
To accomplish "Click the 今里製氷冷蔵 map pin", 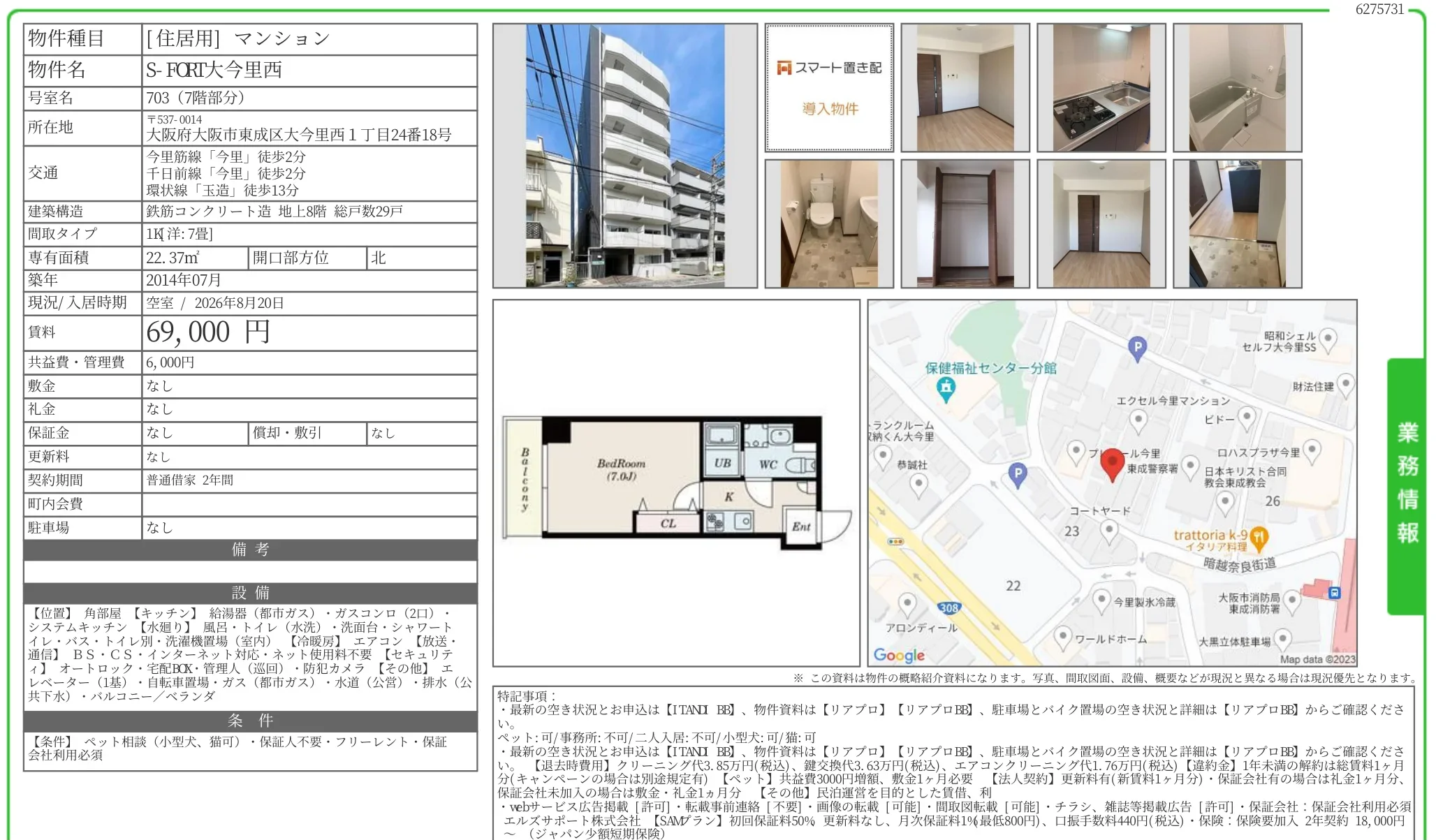I will click(x=1101, y=601).
